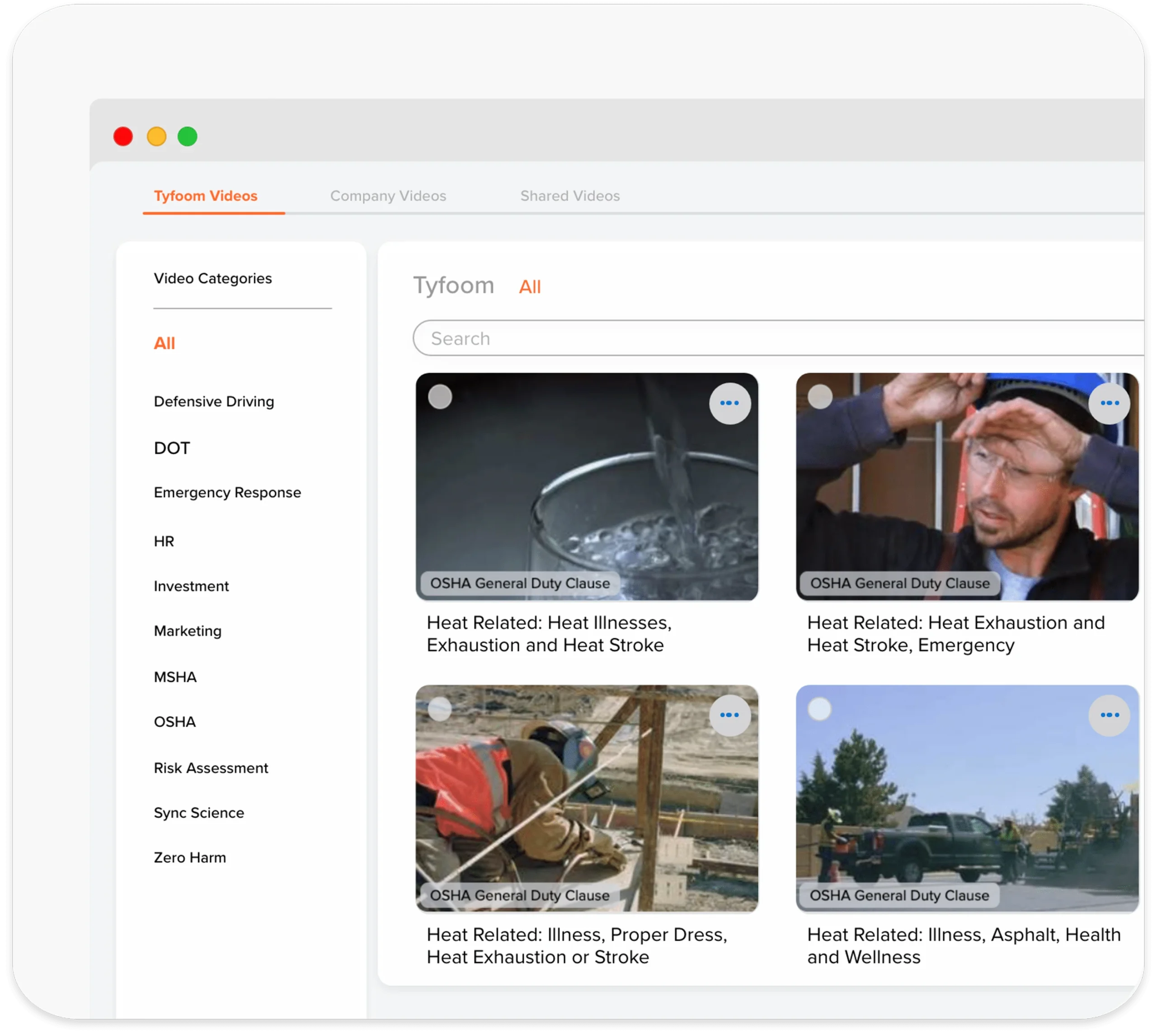Open options menu on Heat Exhaustion Emergency video
Screen dimensions: 1157x1036
[1109, 404]
